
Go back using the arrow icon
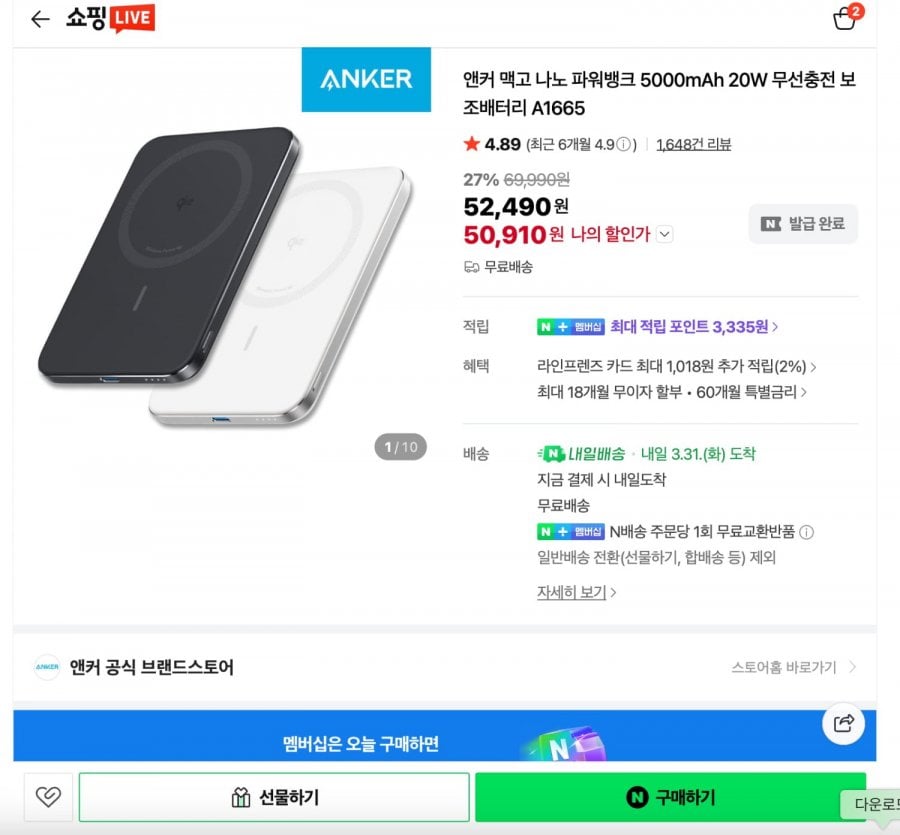coord(40,19)
